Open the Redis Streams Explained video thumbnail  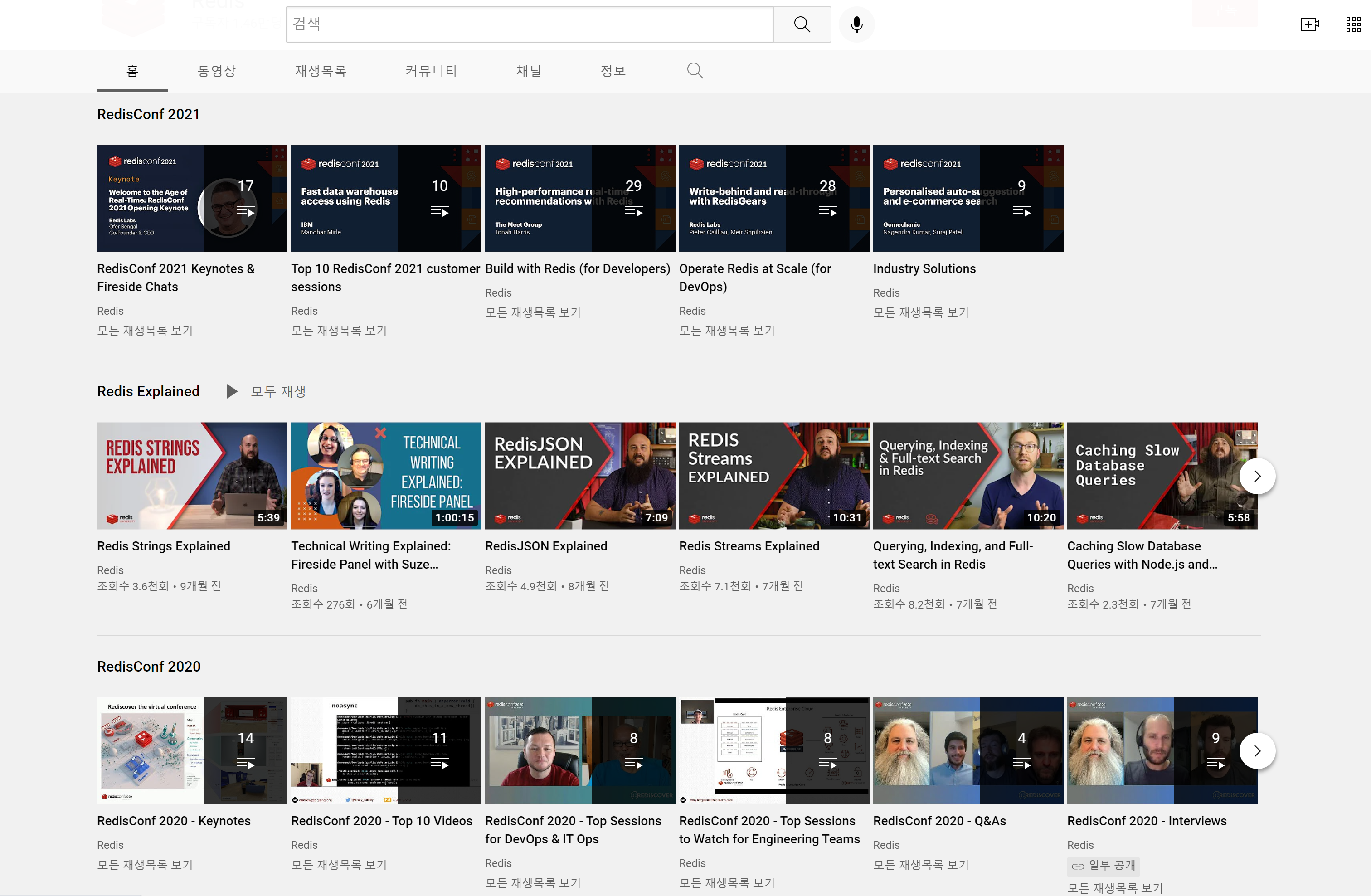point(773,476)
